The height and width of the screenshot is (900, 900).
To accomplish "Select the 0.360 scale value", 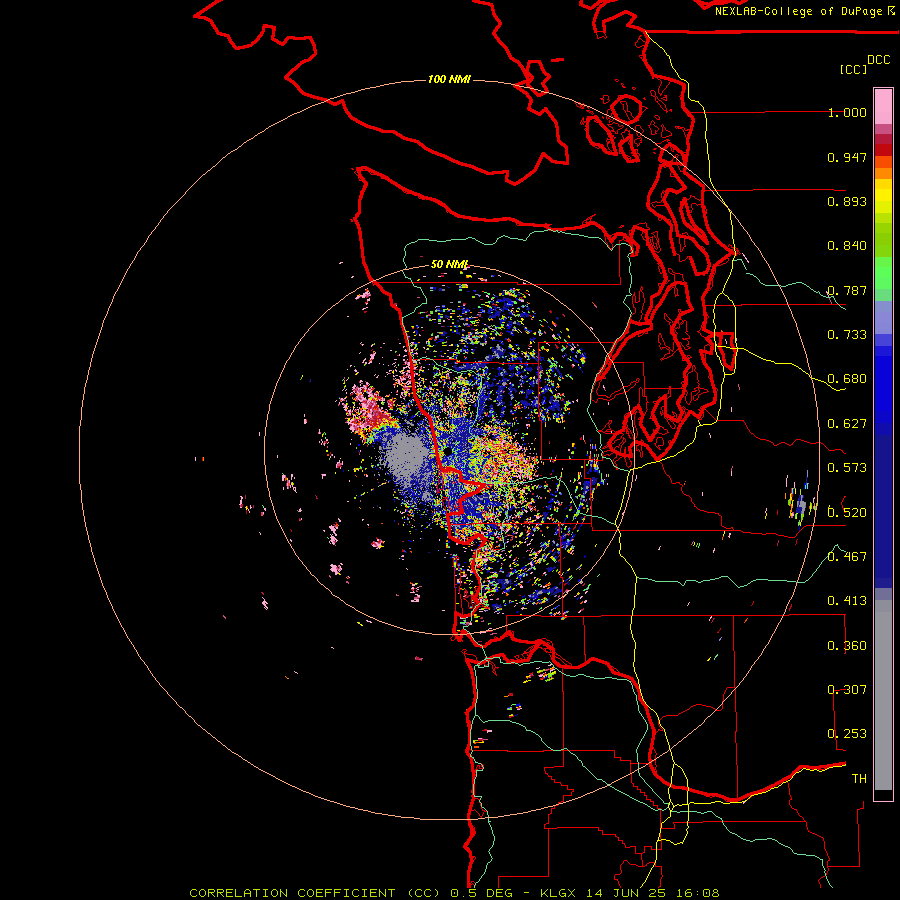I will click(847, 646).
